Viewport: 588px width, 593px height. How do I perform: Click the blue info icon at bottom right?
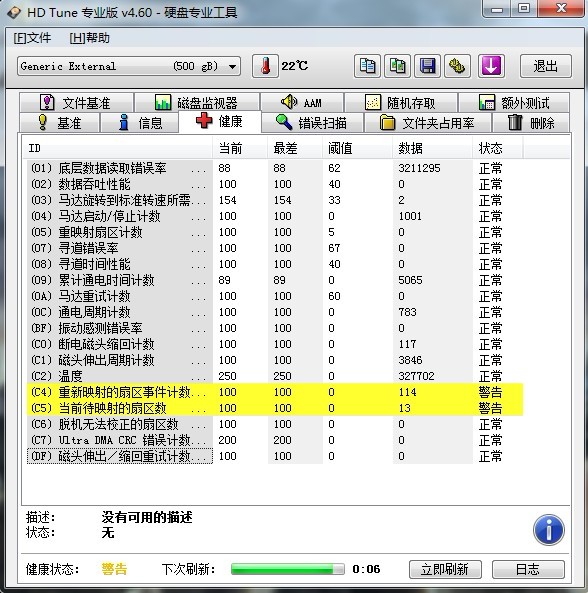coord(549,529)
